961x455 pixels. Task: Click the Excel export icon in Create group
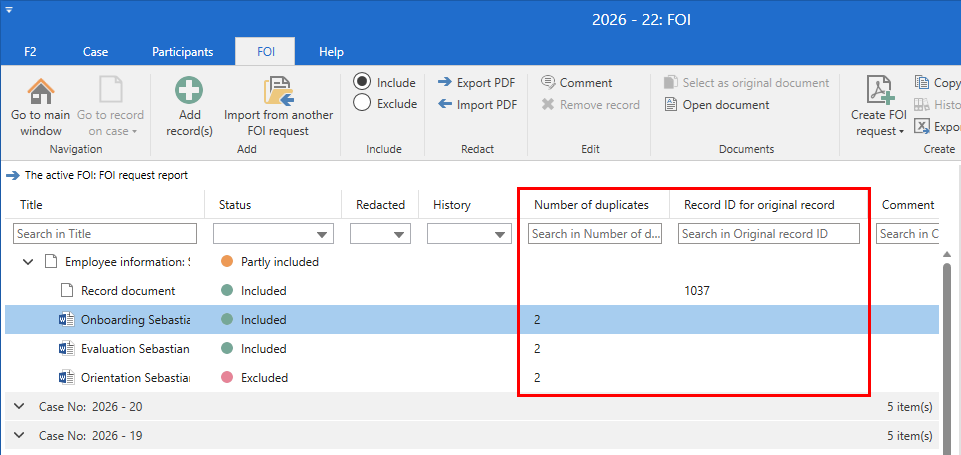point(922,126)
